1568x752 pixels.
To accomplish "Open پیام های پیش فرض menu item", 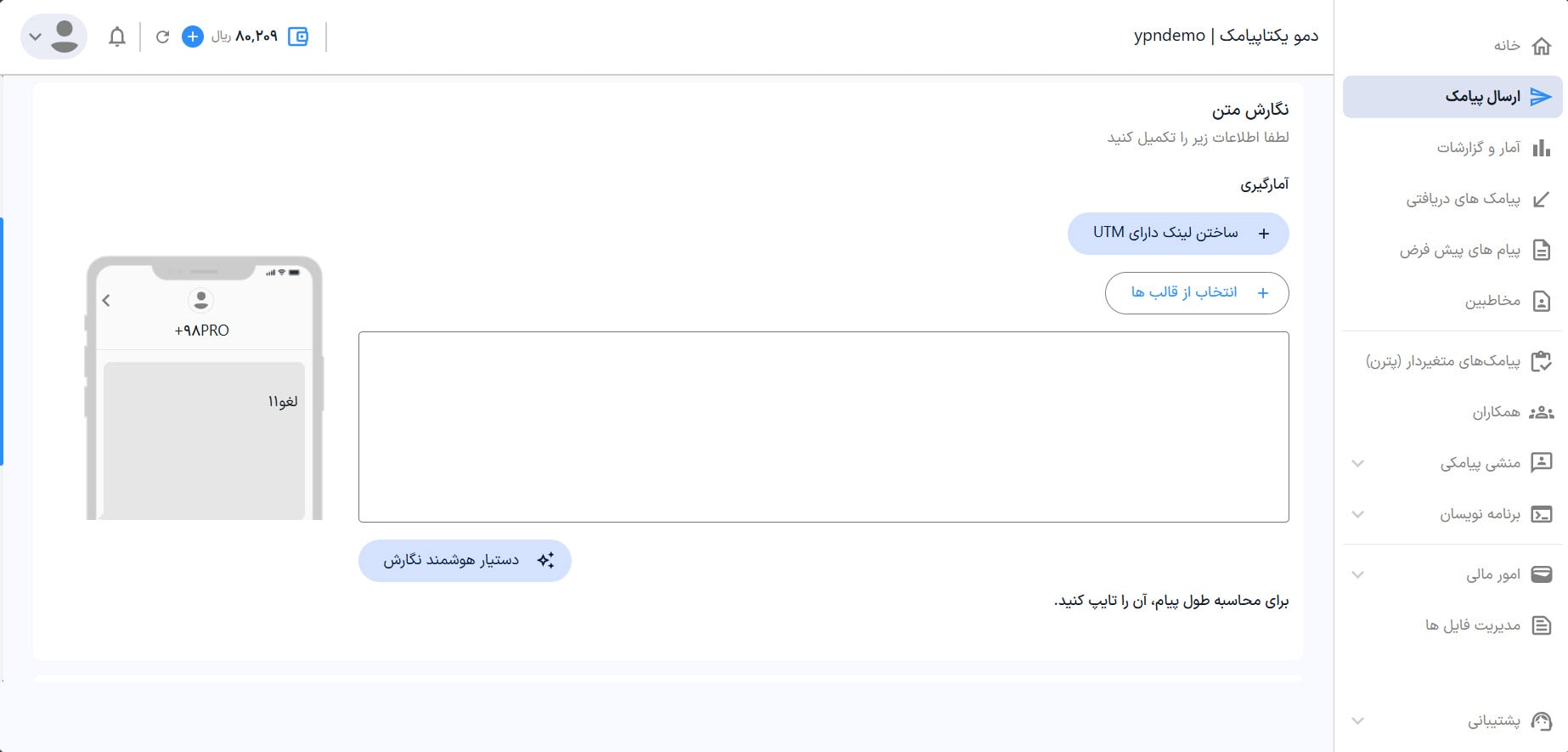I will pos(1459,250).
